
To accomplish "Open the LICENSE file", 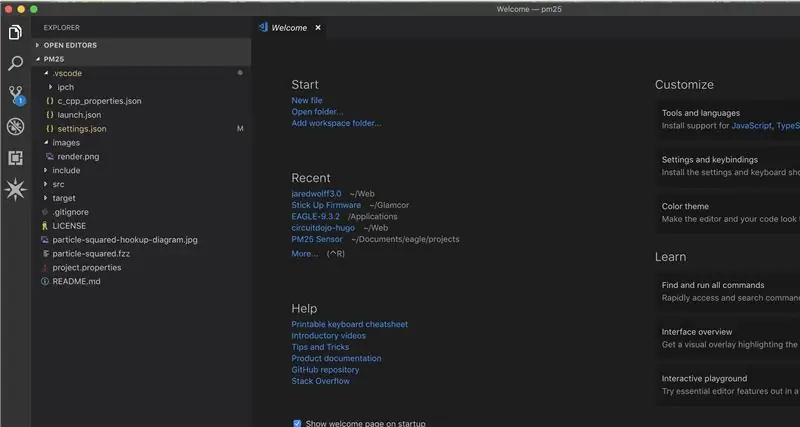I will (141, 225).
